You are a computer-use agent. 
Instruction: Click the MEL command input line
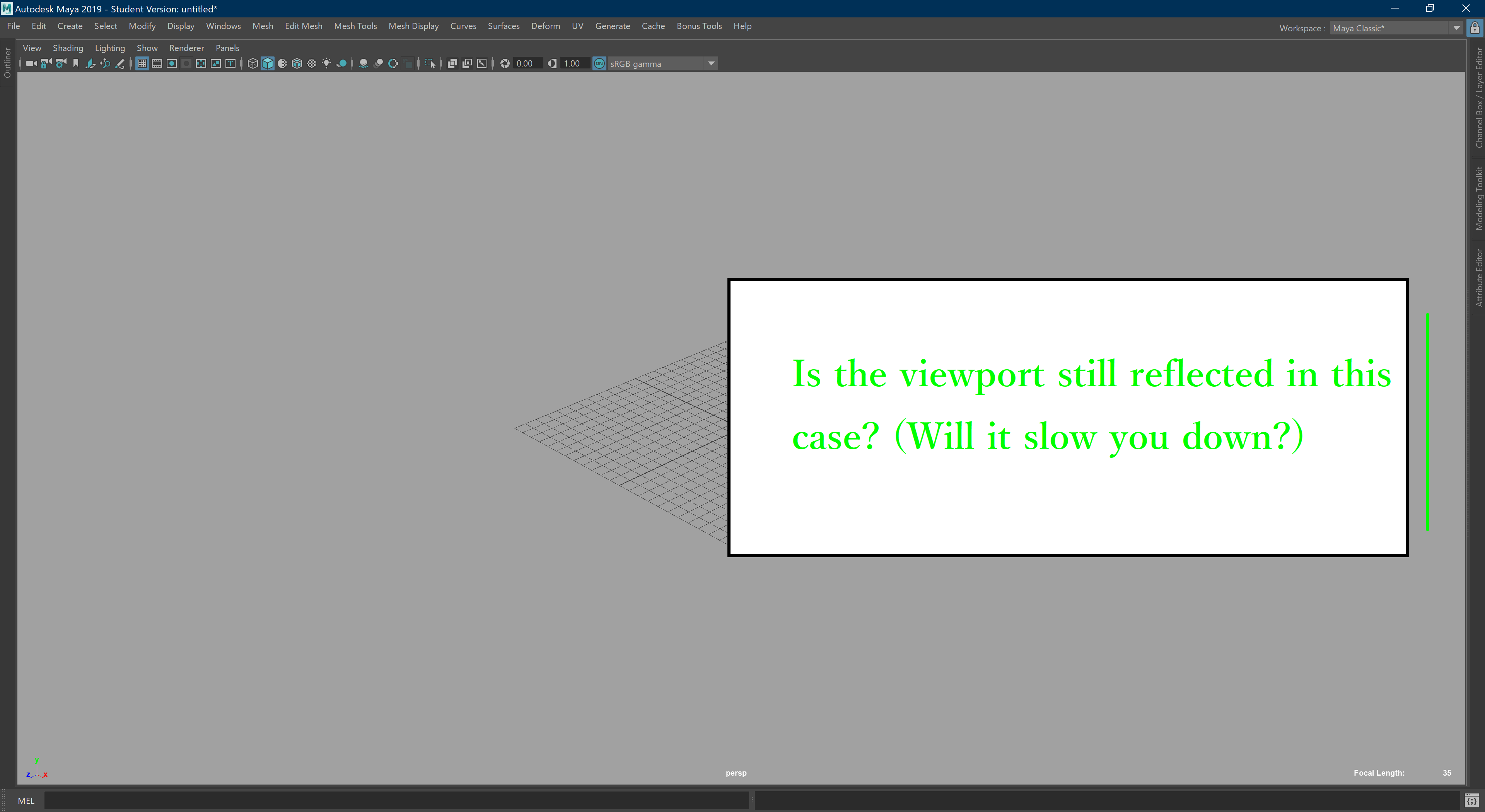396,800
